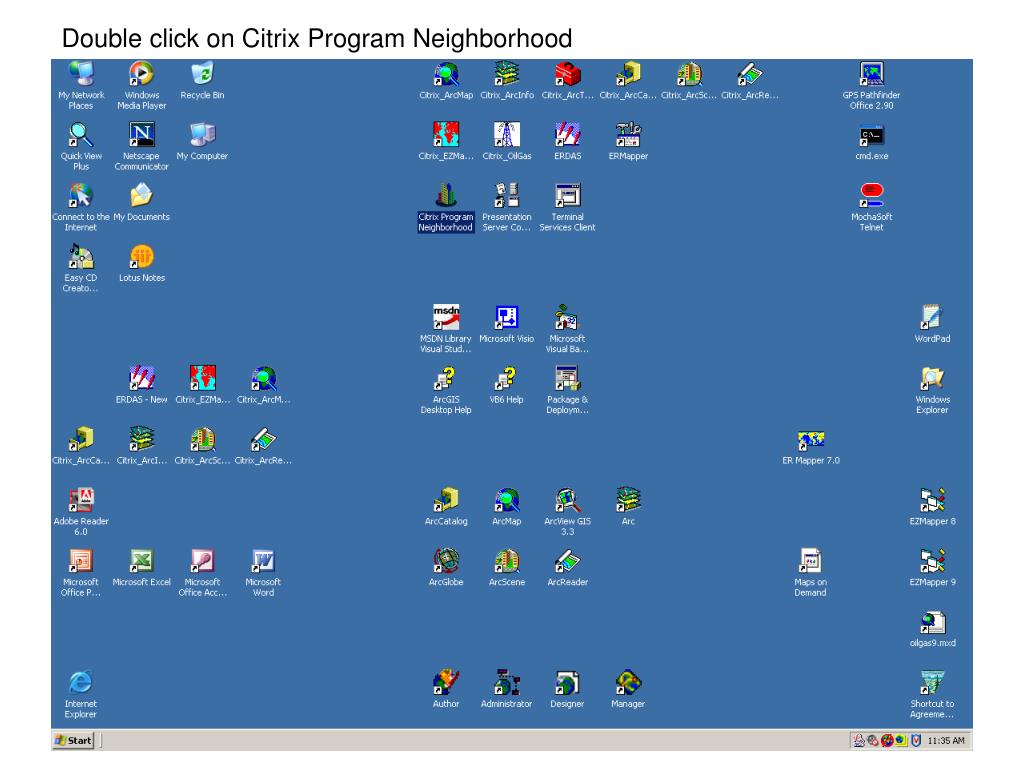Viewport: 1024px width, 768px height.
Task: Select the Lotus Notes icon
Action: [142, 257]
